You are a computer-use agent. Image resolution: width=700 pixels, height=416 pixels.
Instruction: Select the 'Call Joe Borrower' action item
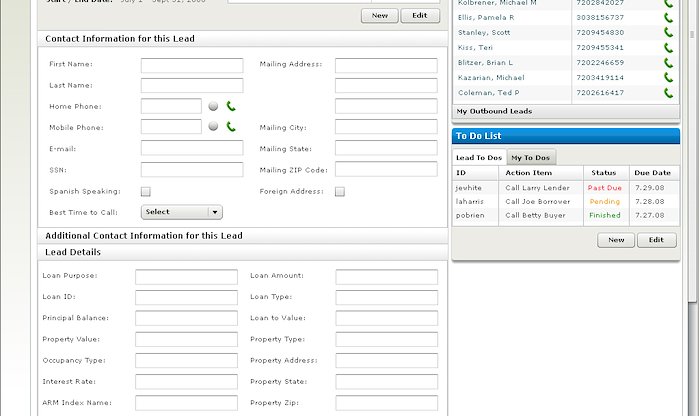pos(538,202)
